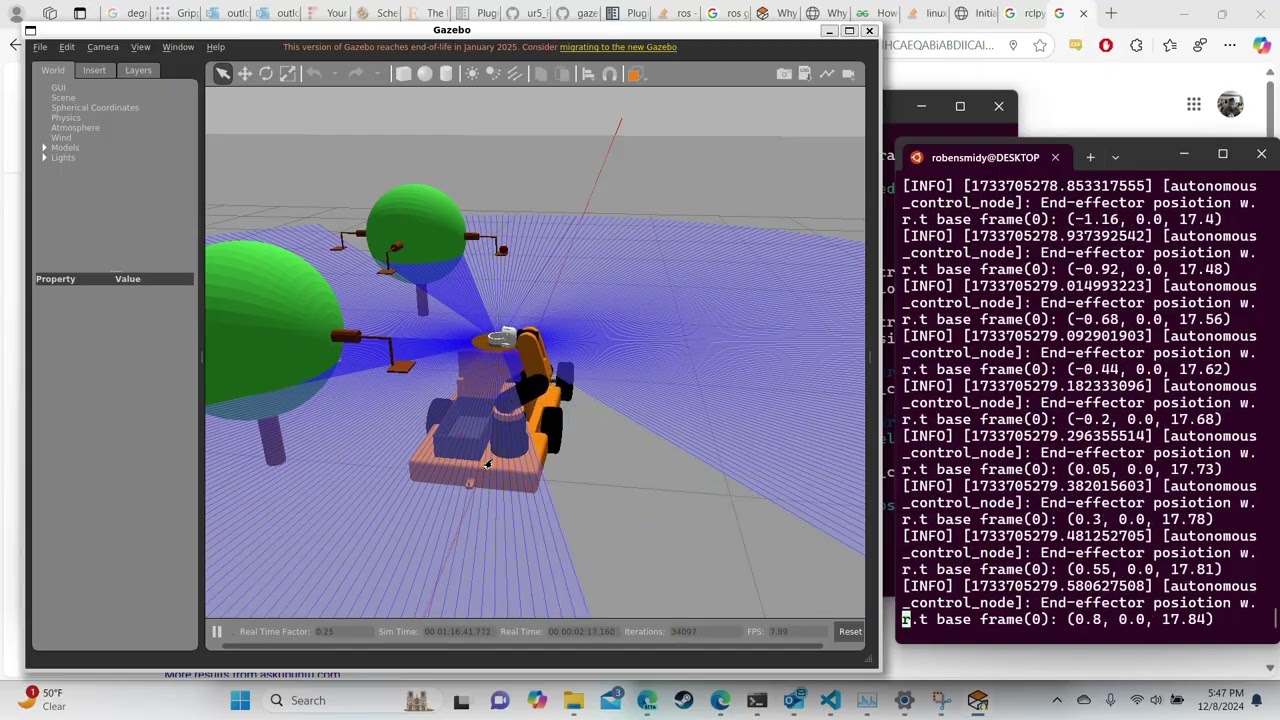Image resolution: width=1280 pixels, height=720 pixels.
Task: Activate the scale mode tool
Action: click(x=288, y=74)
